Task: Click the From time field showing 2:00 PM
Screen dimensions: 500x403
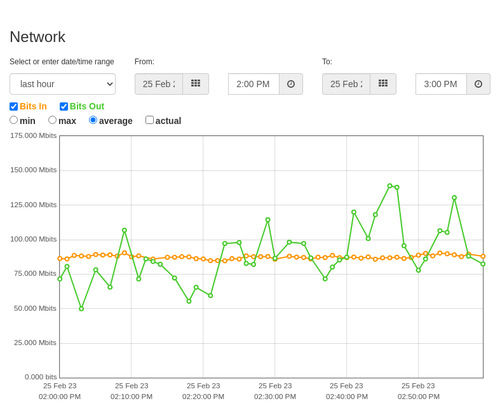Action: [x=254, y=84]
